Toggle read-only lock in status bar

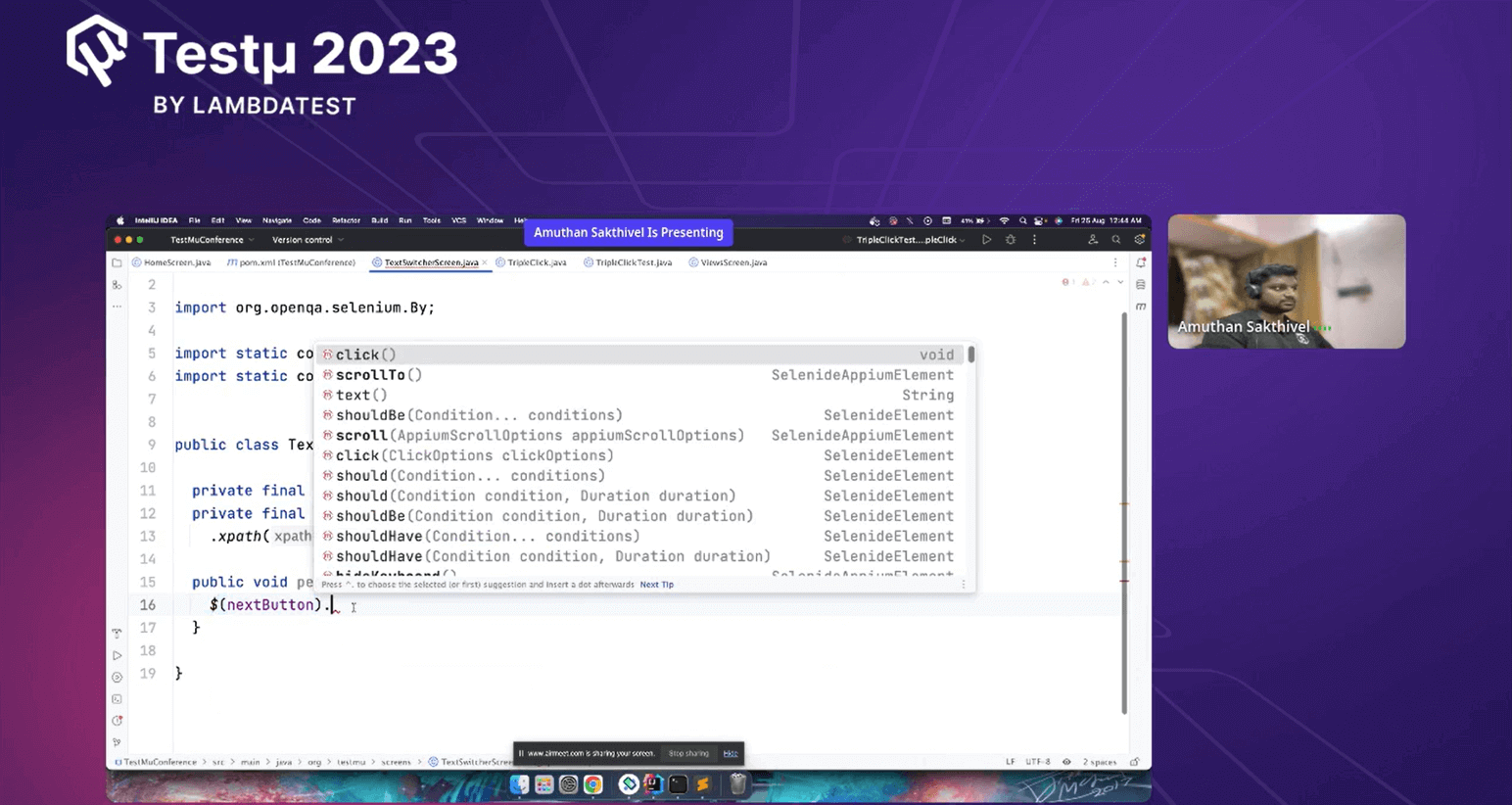[x=1135, y=762]
